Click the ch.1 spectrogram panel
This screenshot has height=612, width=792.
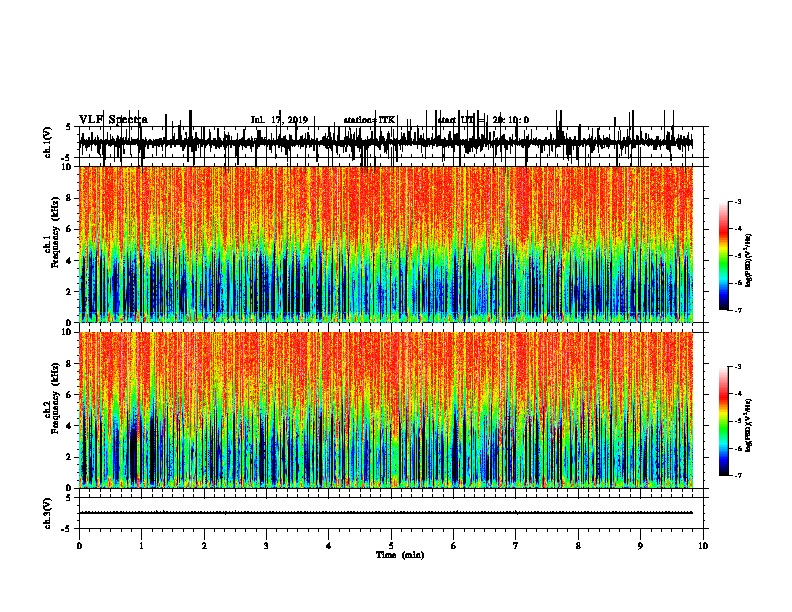386,244
